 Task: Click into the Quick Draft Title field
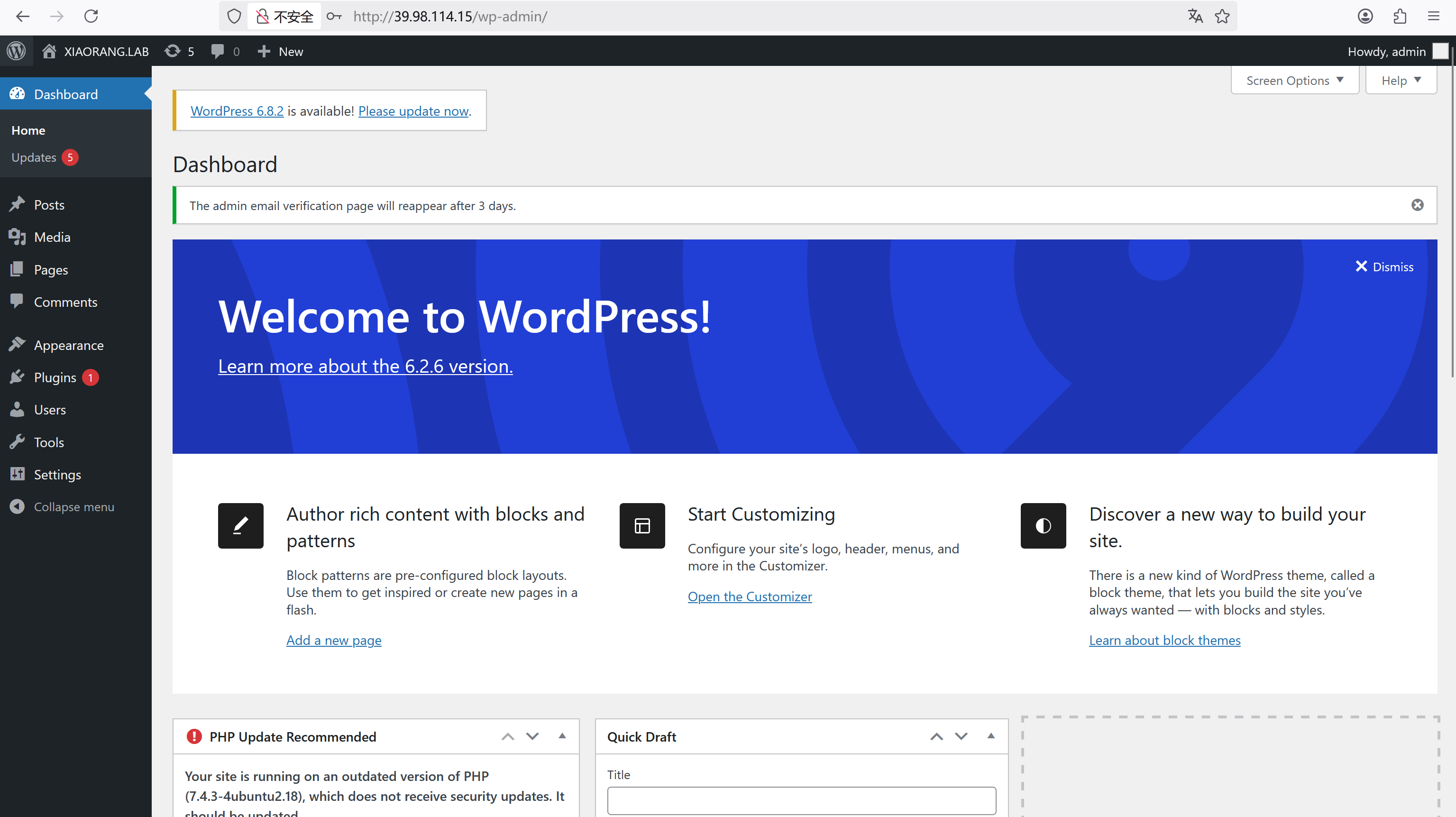tap(801, 800)
